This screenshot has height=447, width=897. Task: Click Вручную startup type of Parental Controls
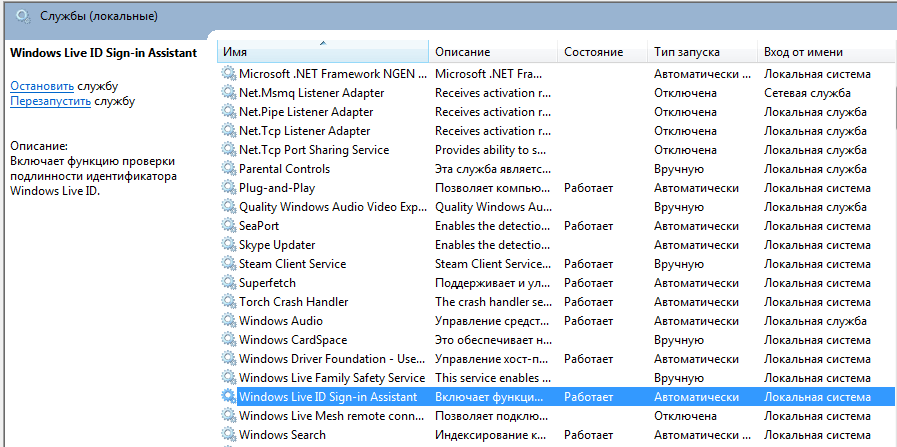[679, 169]
